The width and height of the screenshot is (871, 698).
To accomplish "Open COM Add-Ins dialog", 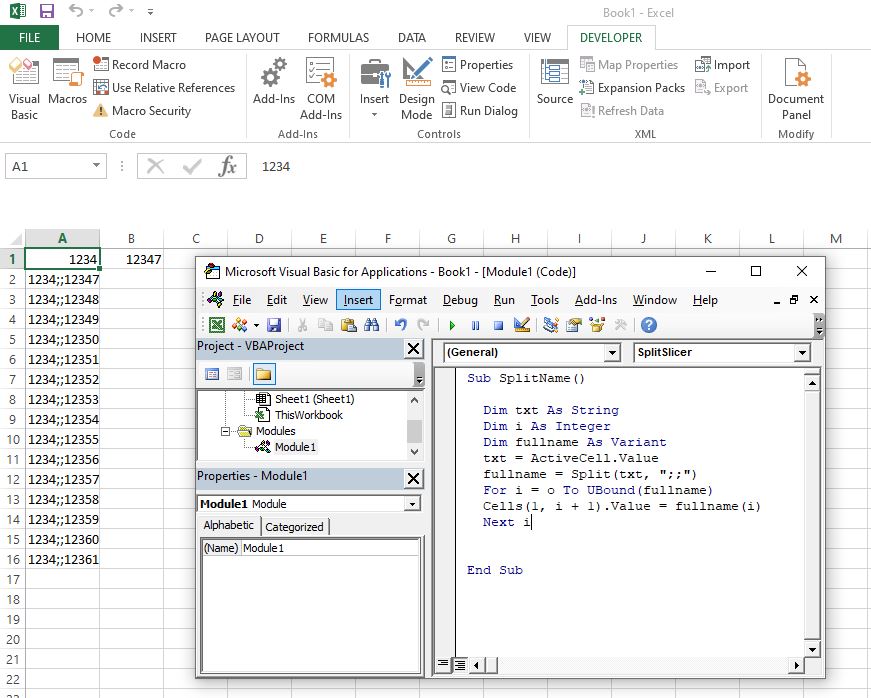I will click(x=321, y=89).
